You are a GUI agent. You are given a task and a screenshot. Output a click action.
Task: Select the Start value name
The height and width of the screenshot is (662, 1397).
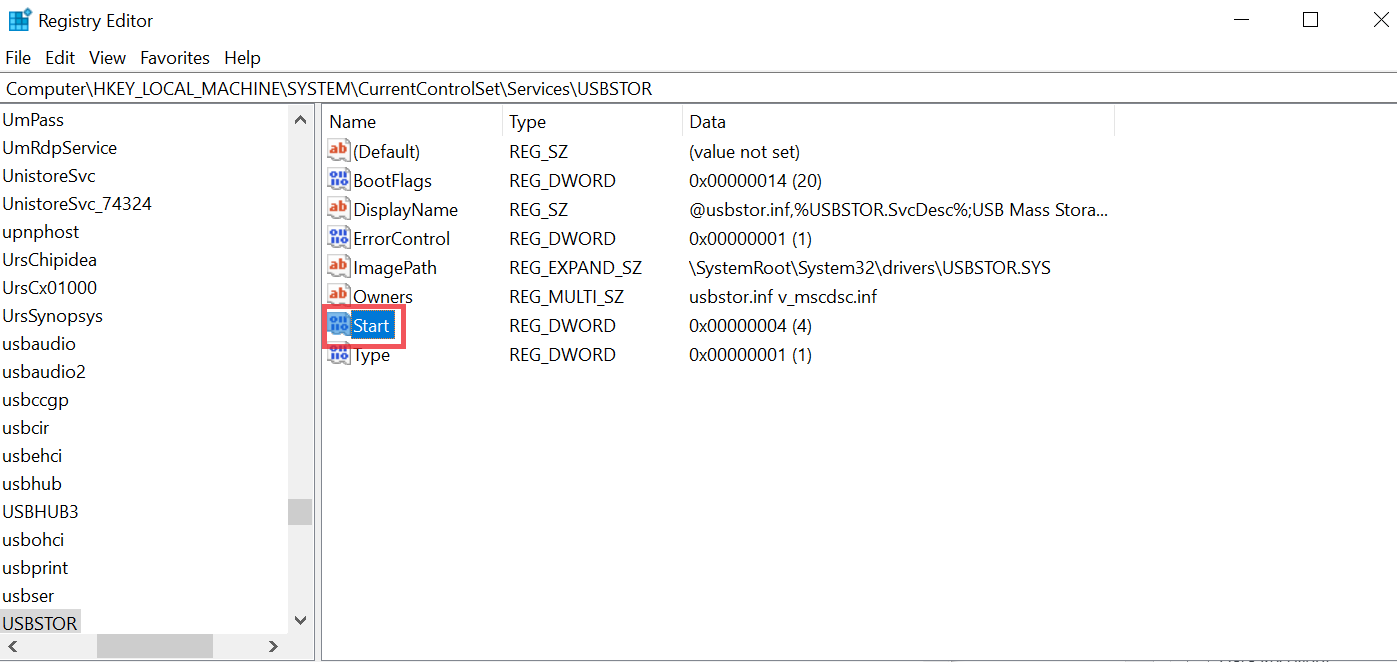coord(371,326)
